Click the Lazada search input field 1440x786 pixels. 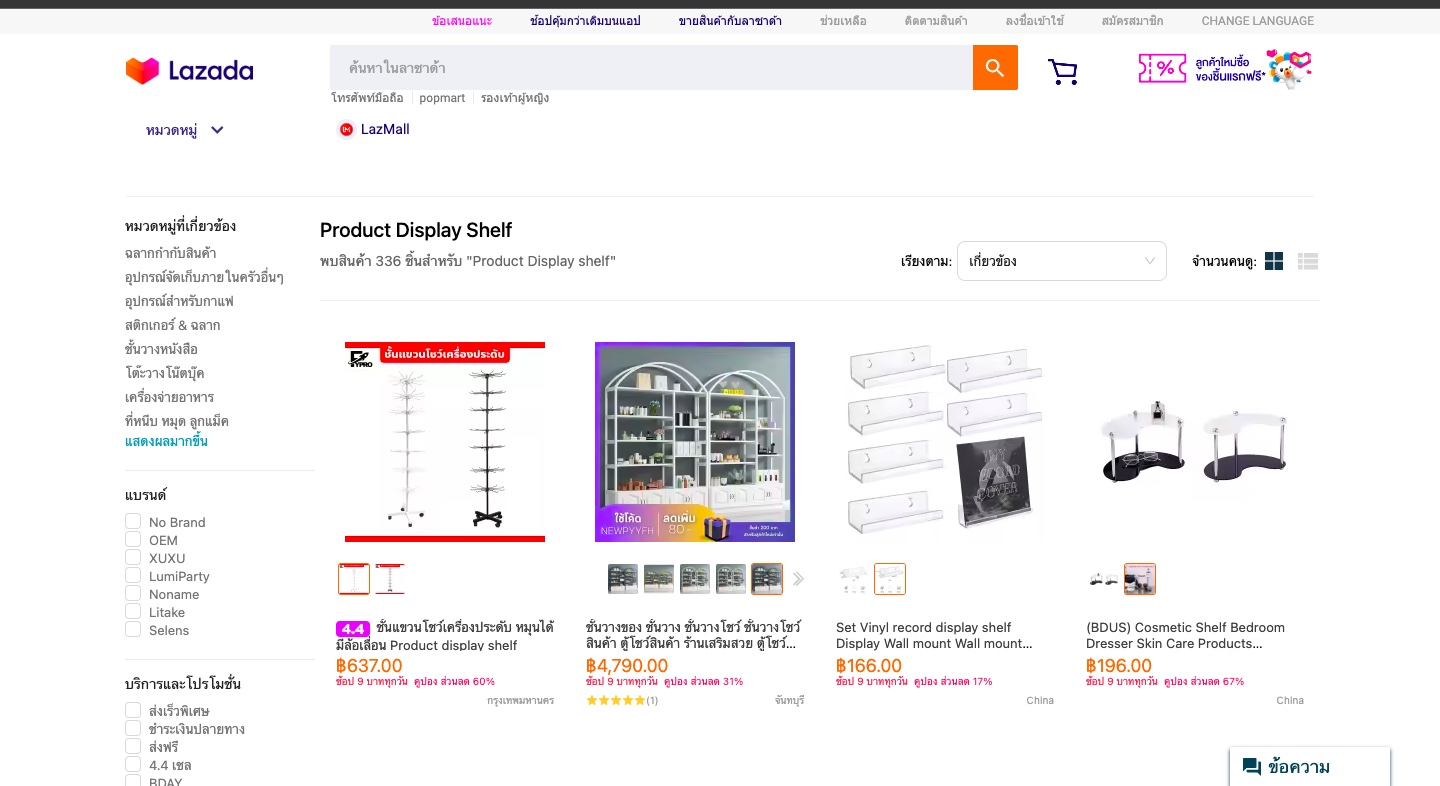(651, 68)
